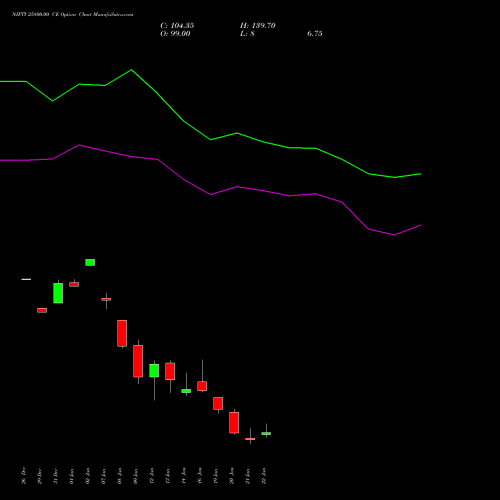The width and height of the screenshot is (500, 500).
Task: Click the 01 Jan date label
Action: 72,476
